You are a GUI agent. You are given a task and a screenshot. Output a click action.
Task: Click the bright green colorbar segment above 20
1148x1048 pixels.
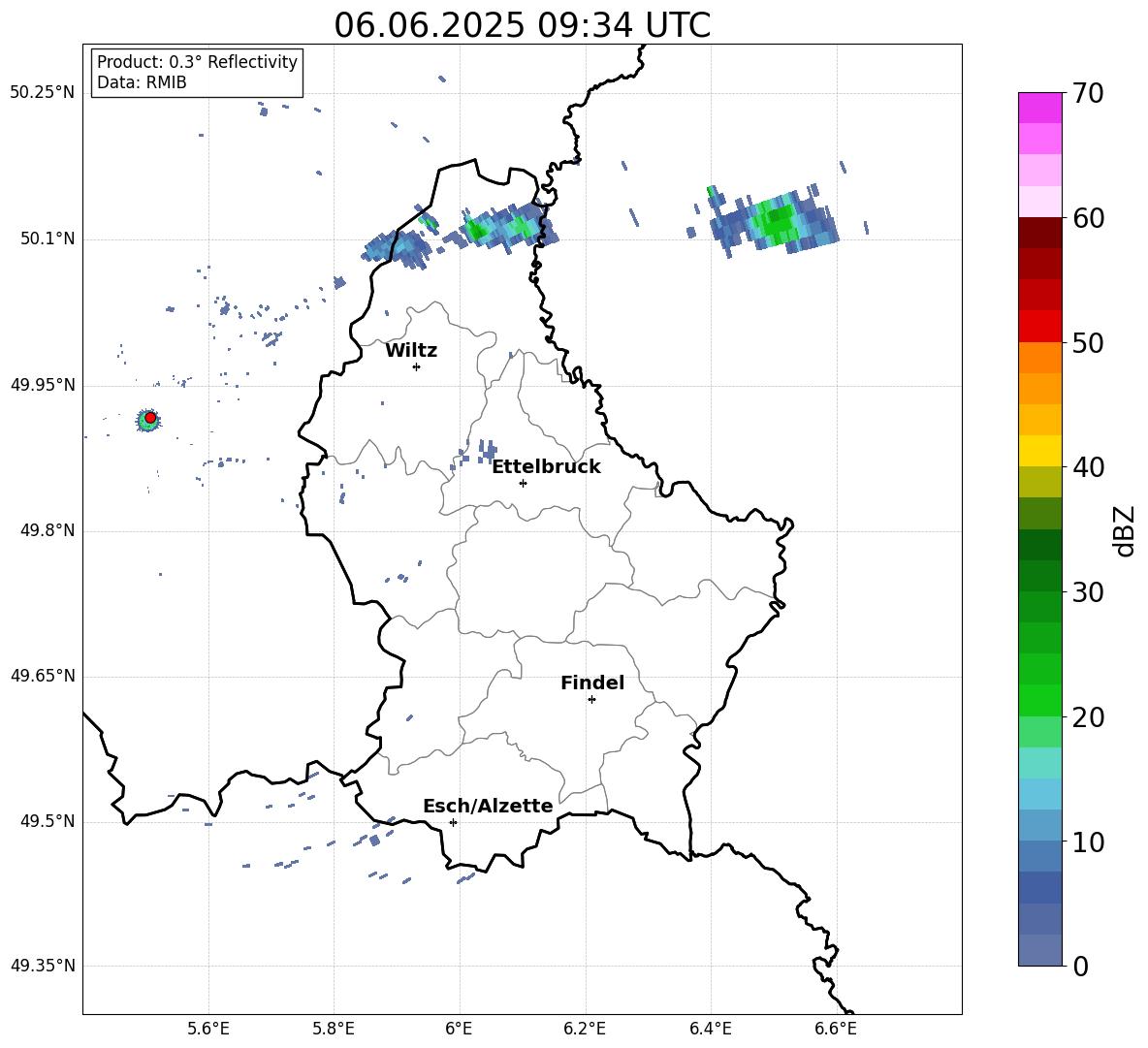1040,700
